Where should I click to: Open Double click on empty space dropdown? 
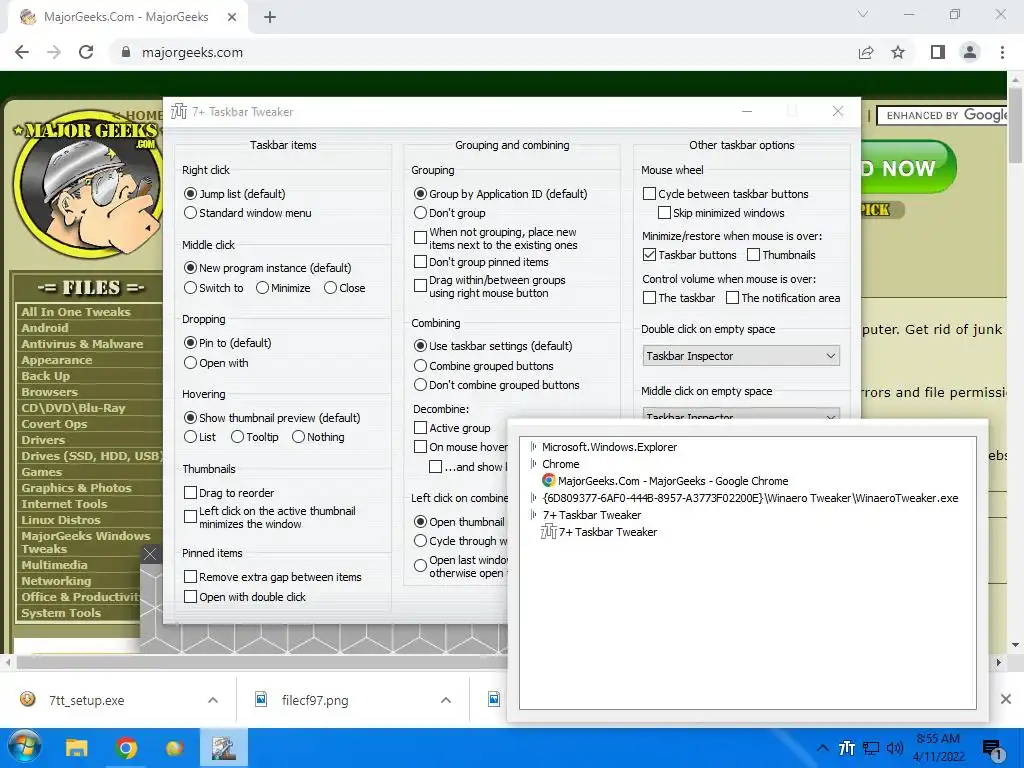coord(741,356)
